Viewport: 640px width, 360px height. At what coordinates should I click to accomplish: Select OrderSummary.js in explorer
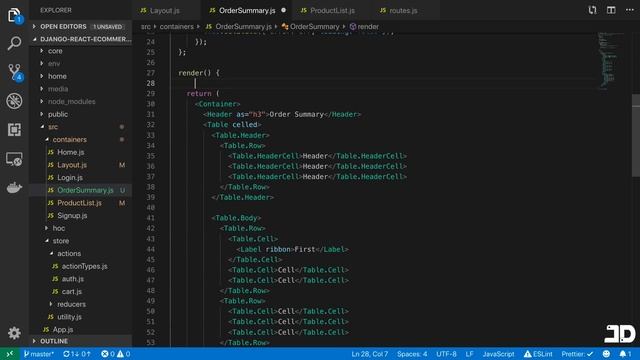coord(80,190)
